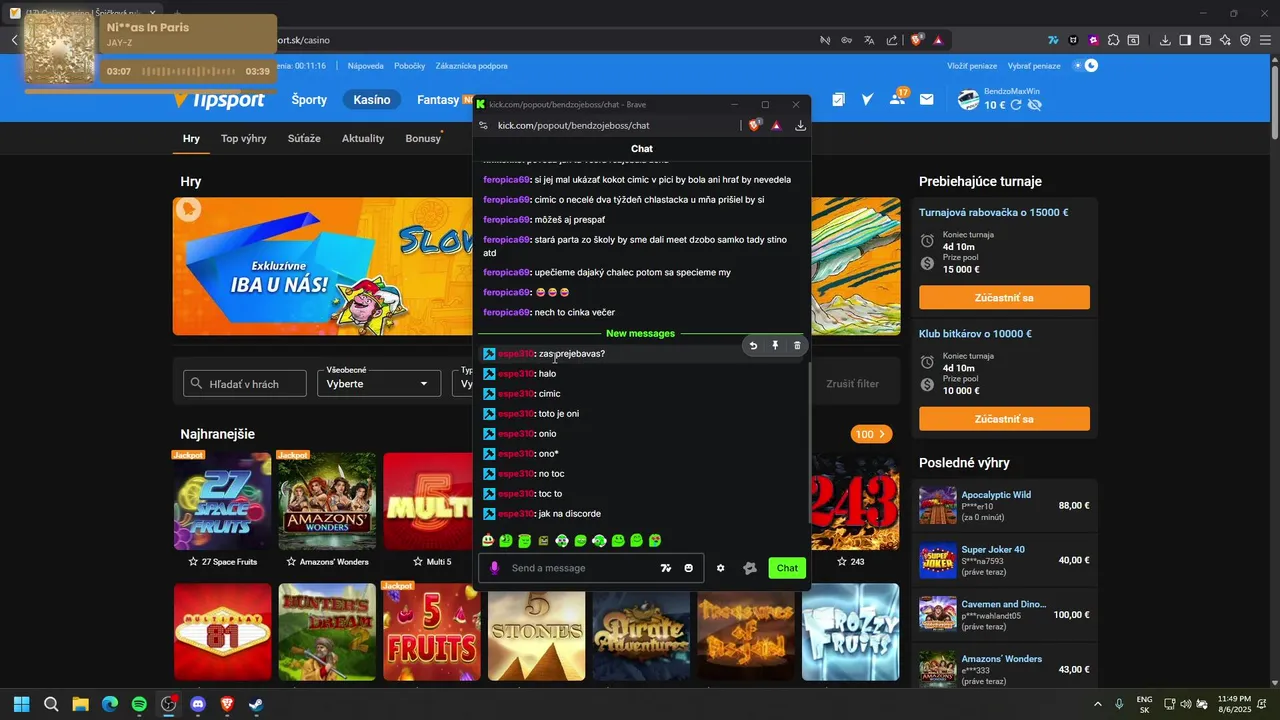Open the translate page icon in address bar
This screenshot has width=1280, height=720.
click(869, 40)
